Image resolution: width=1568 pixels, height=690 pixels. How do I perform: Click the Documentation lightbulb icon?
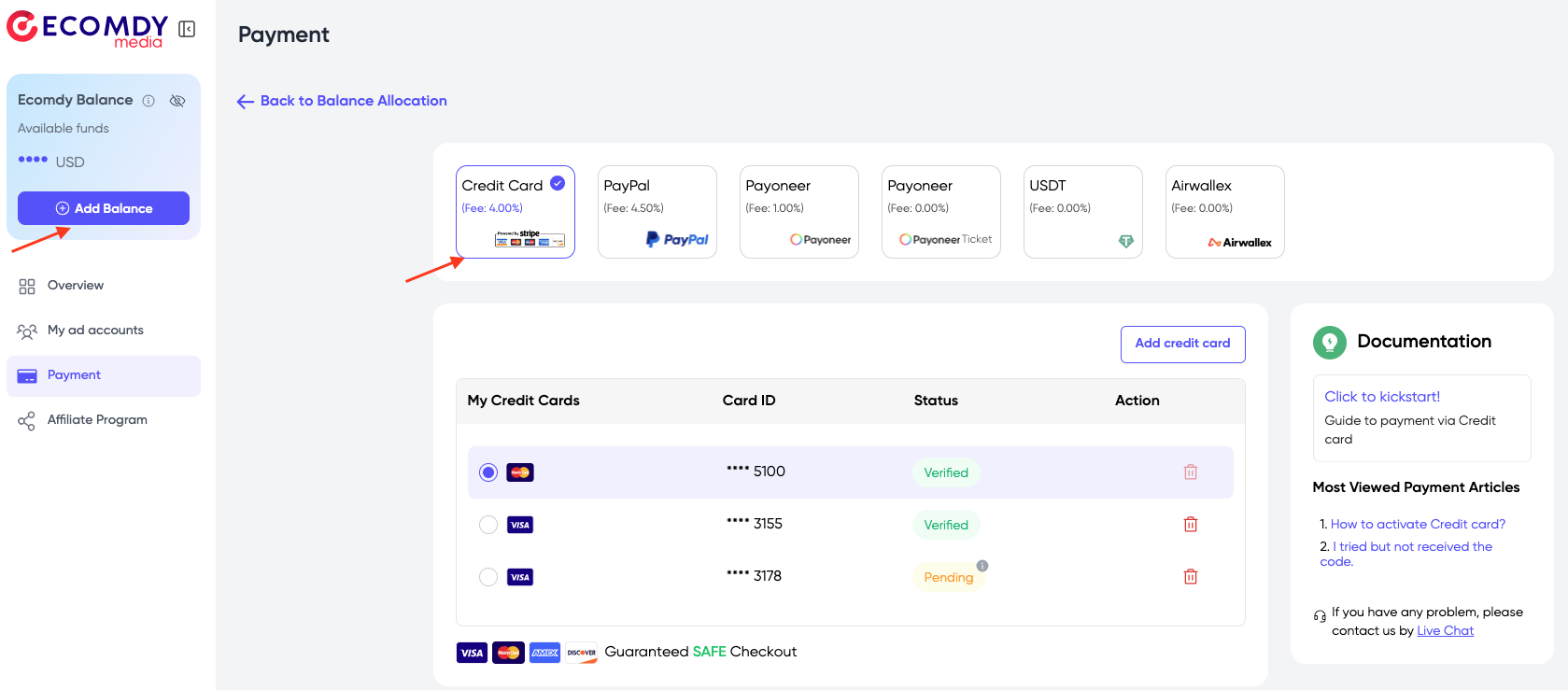pos(1330,343)
